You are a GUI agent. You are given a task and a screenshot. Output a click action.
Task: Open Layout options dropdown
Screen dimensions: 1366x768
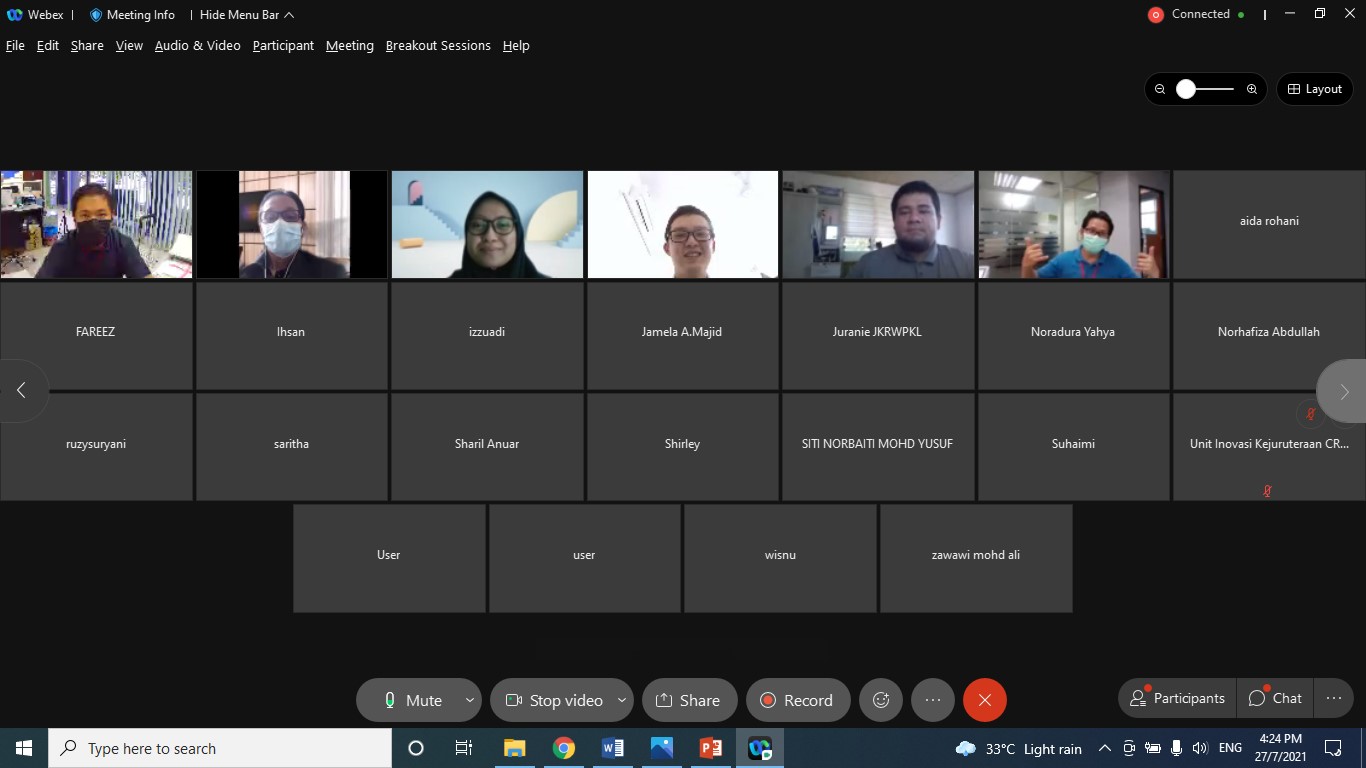click(1314, 89)
